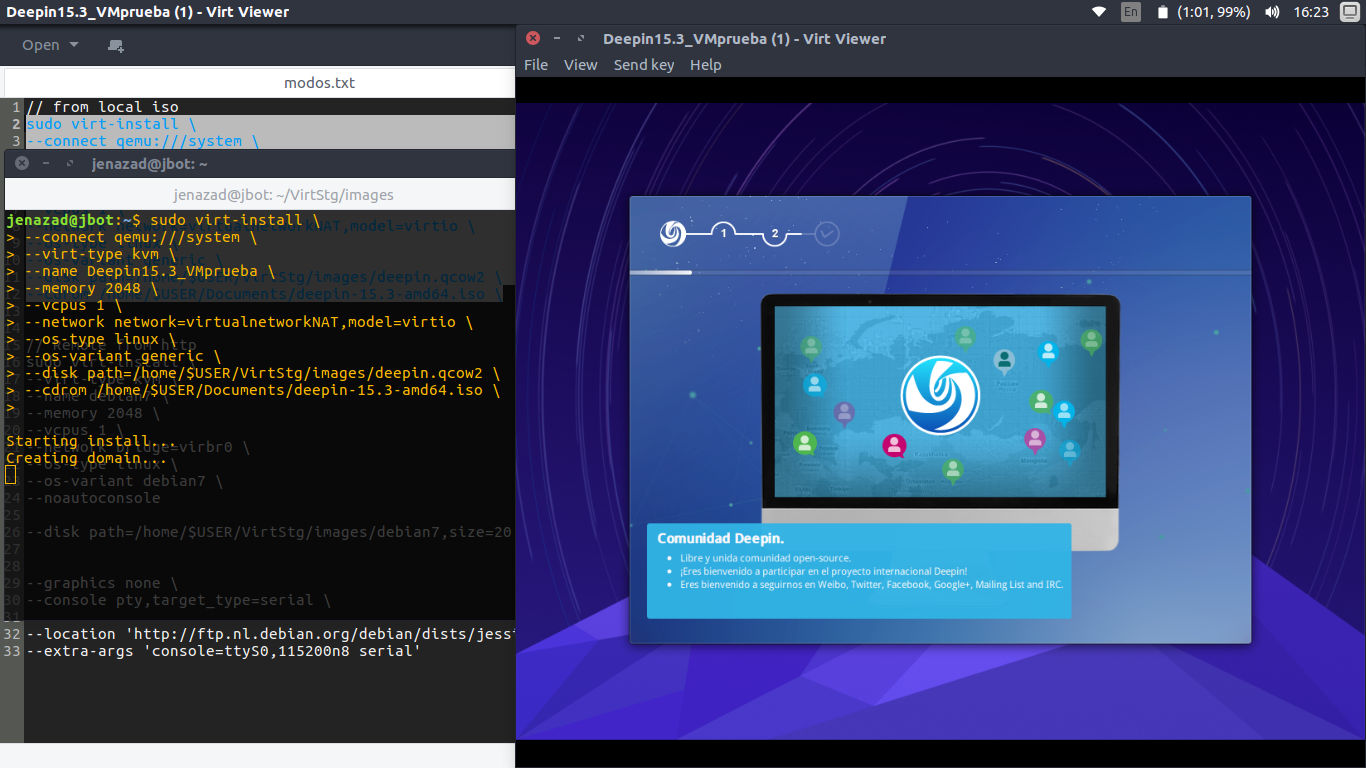Create a new document in gedit
This screenshot has width=1366, height=768.
click(116, 45)
